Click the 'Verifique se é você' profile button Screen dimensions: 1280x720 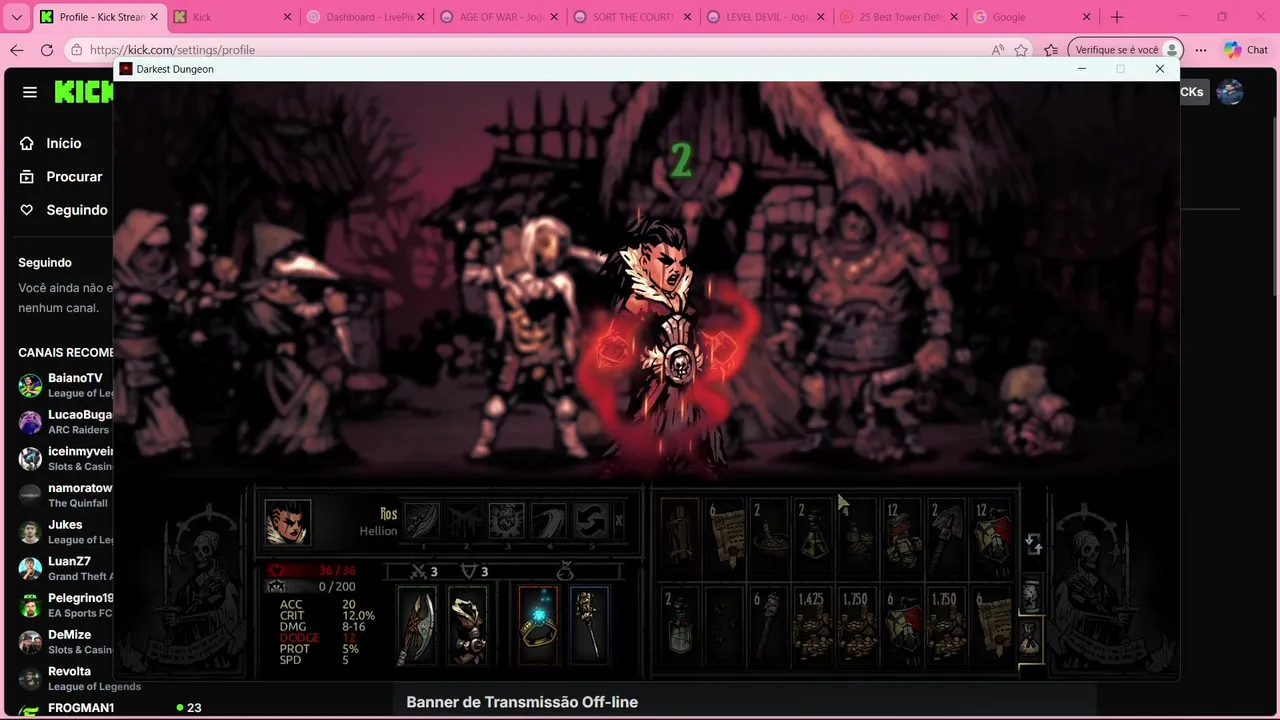(1125, 50)
